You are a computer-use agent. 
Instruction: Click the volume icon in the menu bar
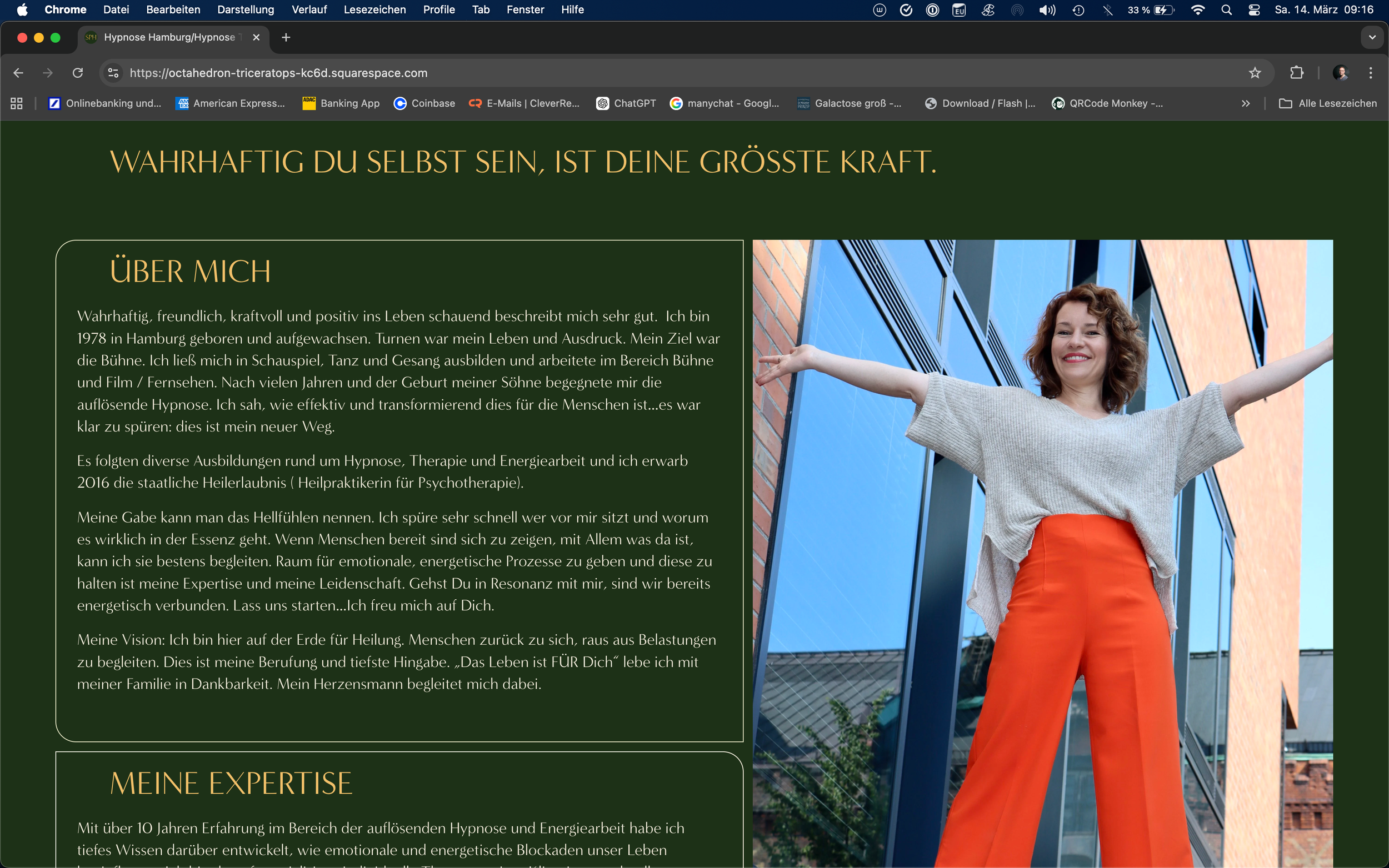(x=1047, y=10)
